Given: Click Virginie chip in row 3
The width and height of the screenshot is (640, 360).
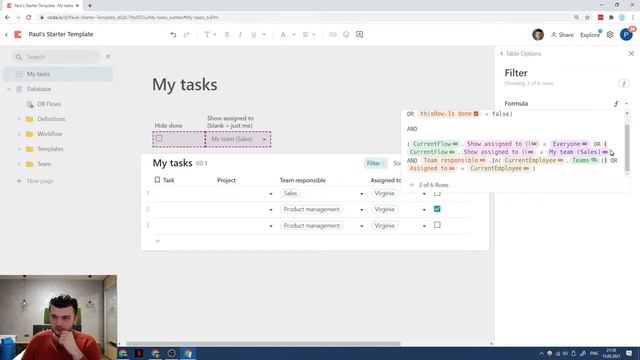Looking at the screenshot, I should (384, 226).
